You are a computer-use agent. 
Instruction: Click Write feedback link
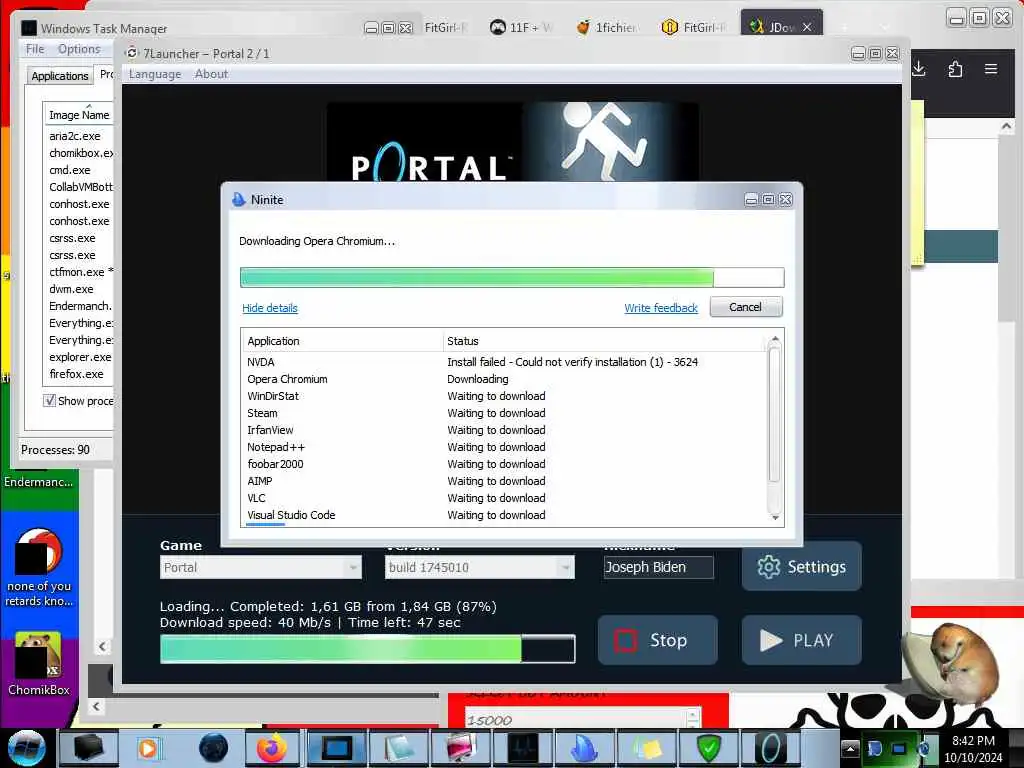[x=661, y=308]
